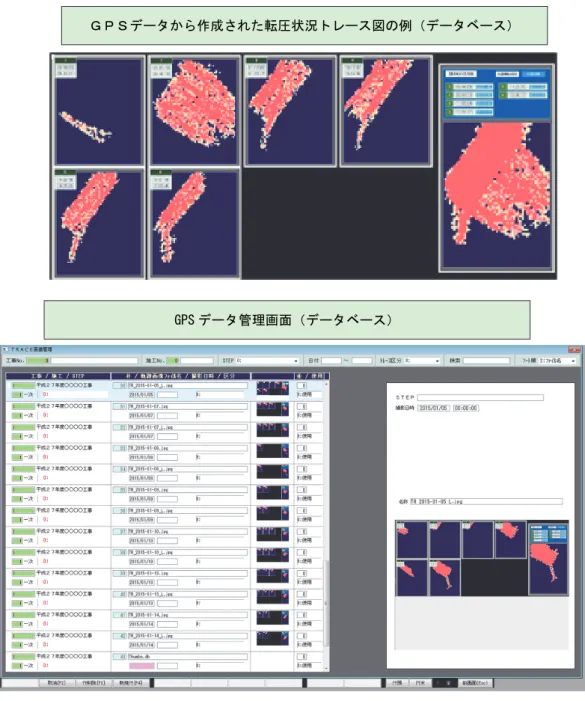Tick the 使用 checkbox for TR_2015-01-07.jpg
This screenshot has width=585, height=701.
[302, 406]
